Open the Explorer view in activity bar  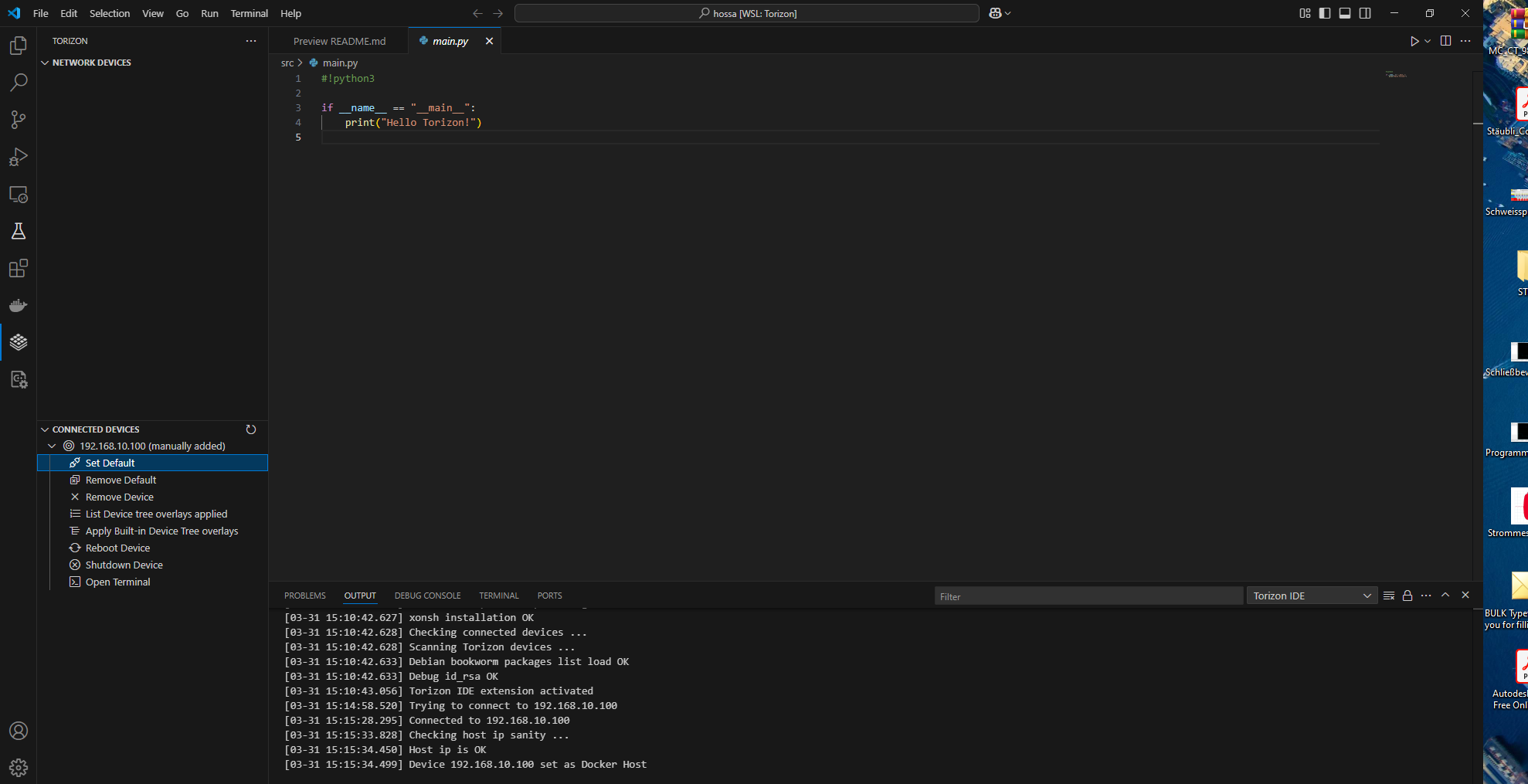19,46
